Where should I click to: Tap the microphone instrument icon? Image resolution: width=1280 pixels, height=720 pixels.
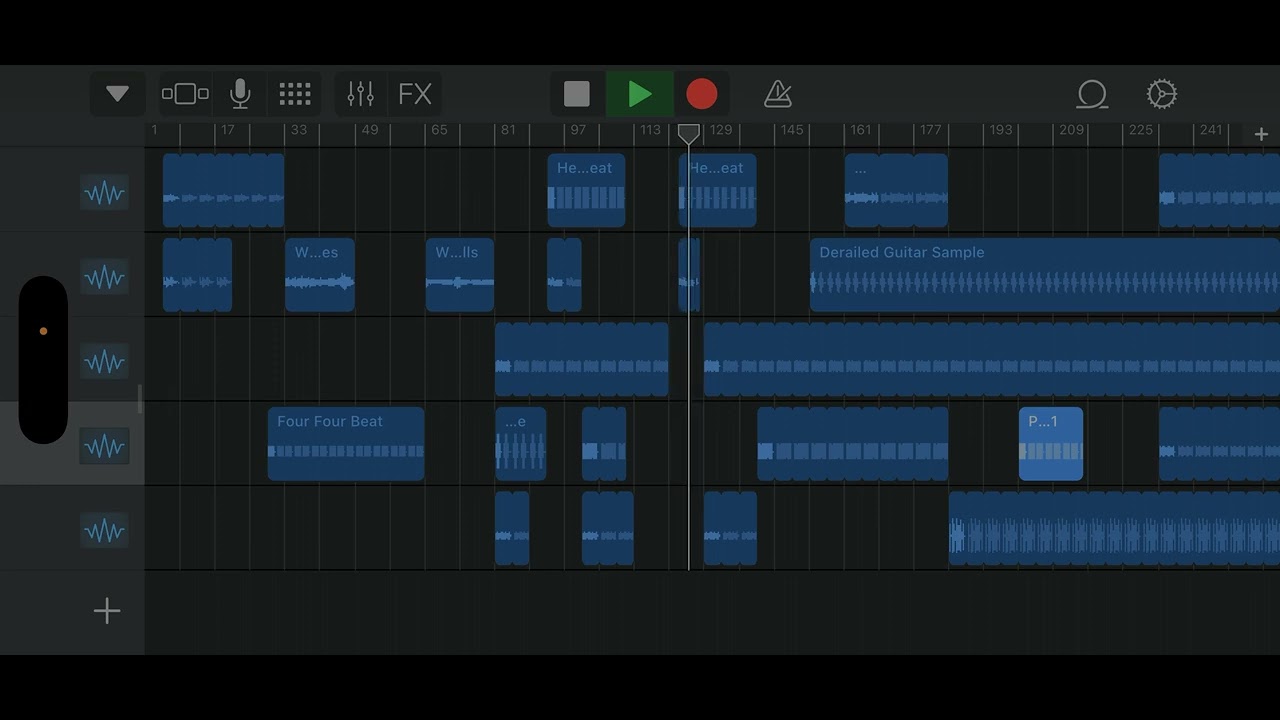click(x=240, y=94)
